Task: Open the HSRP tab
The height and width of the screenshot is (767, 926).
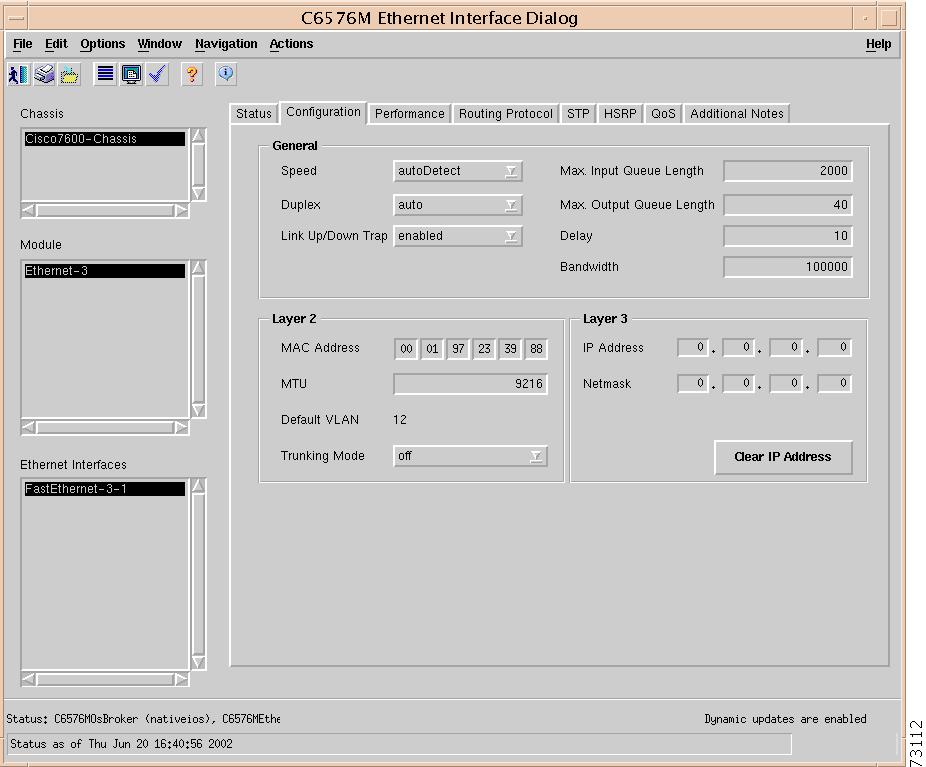Action: pyautogui.click(x=620, y=113)
